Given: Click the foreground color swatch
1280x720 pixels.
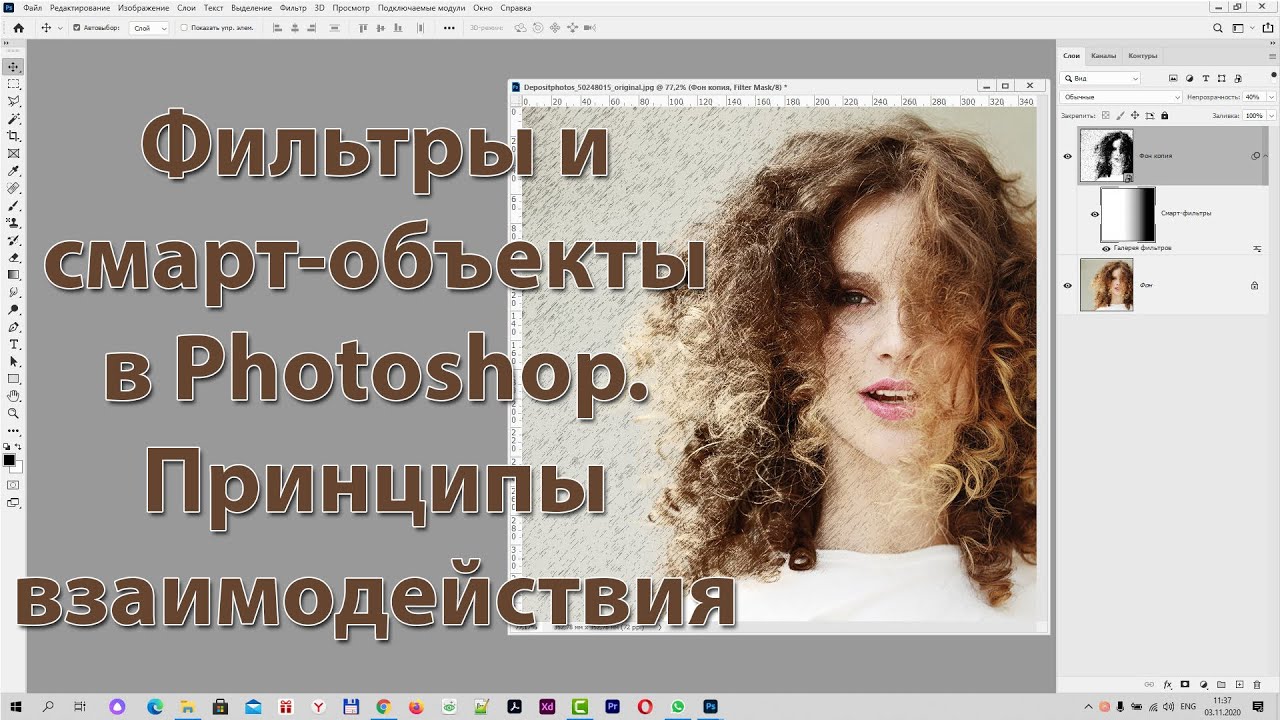Looking at the screenshot, I should pos(9,460).
